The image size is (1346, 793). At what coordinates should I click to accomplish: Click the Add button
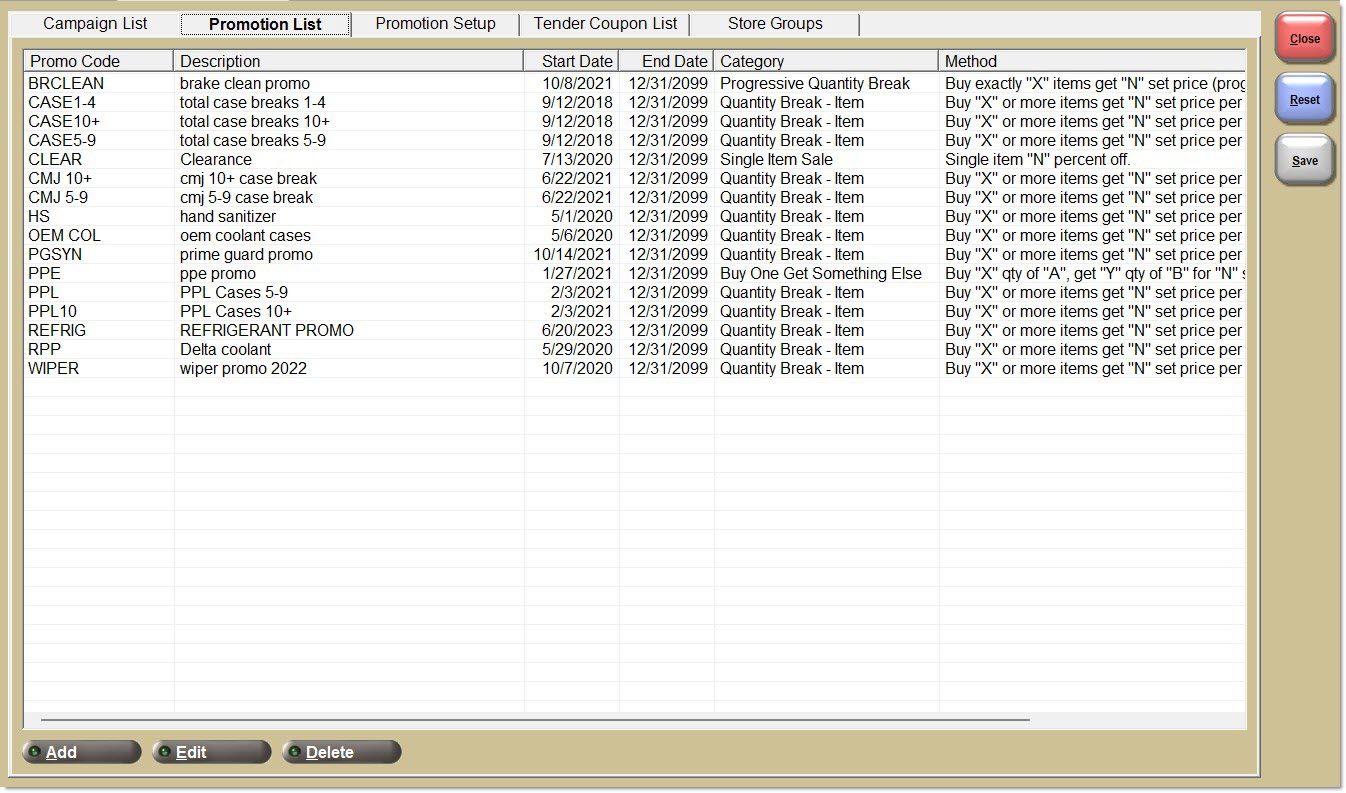81,752
